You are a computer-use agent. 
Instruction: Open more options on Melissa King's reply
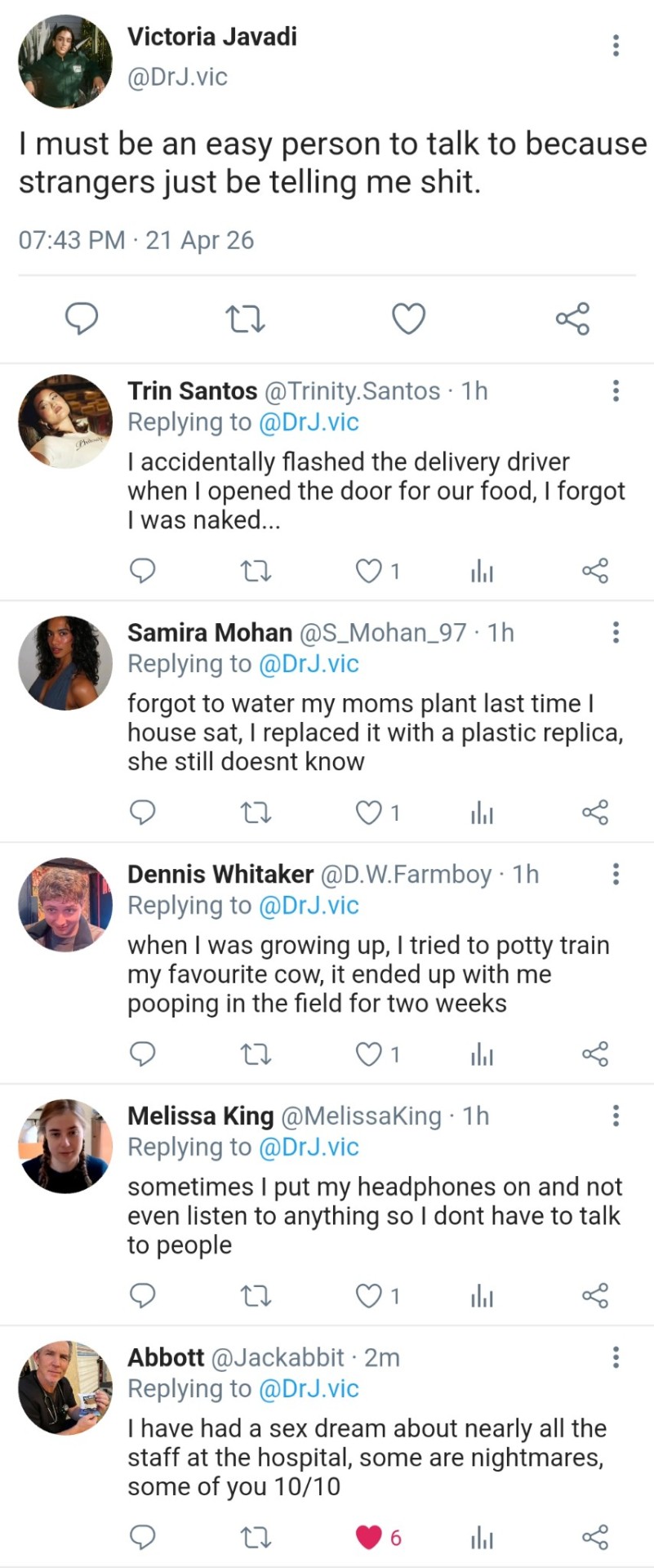616,1116
